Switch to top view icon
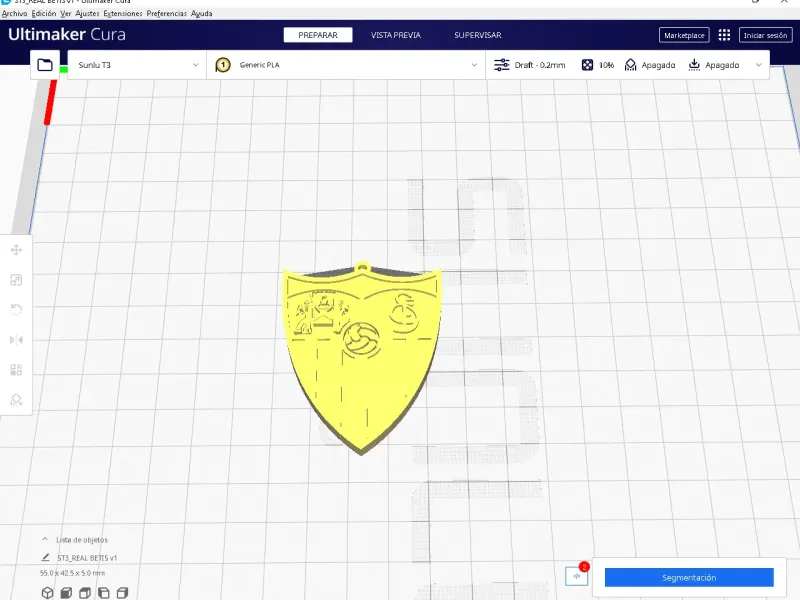 coord(85,593)
